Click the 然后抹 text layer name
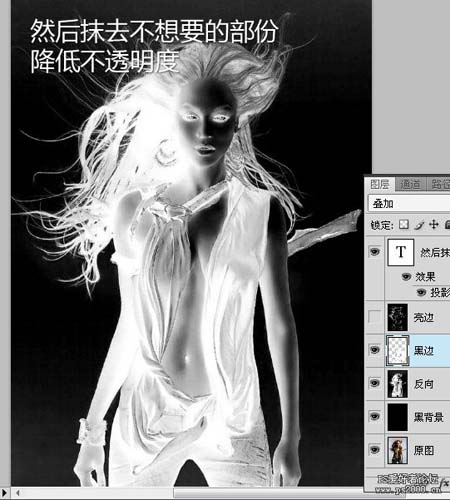The height and width of the screenshot is (500, 450). pyautogui.click(x=435, y=252)
